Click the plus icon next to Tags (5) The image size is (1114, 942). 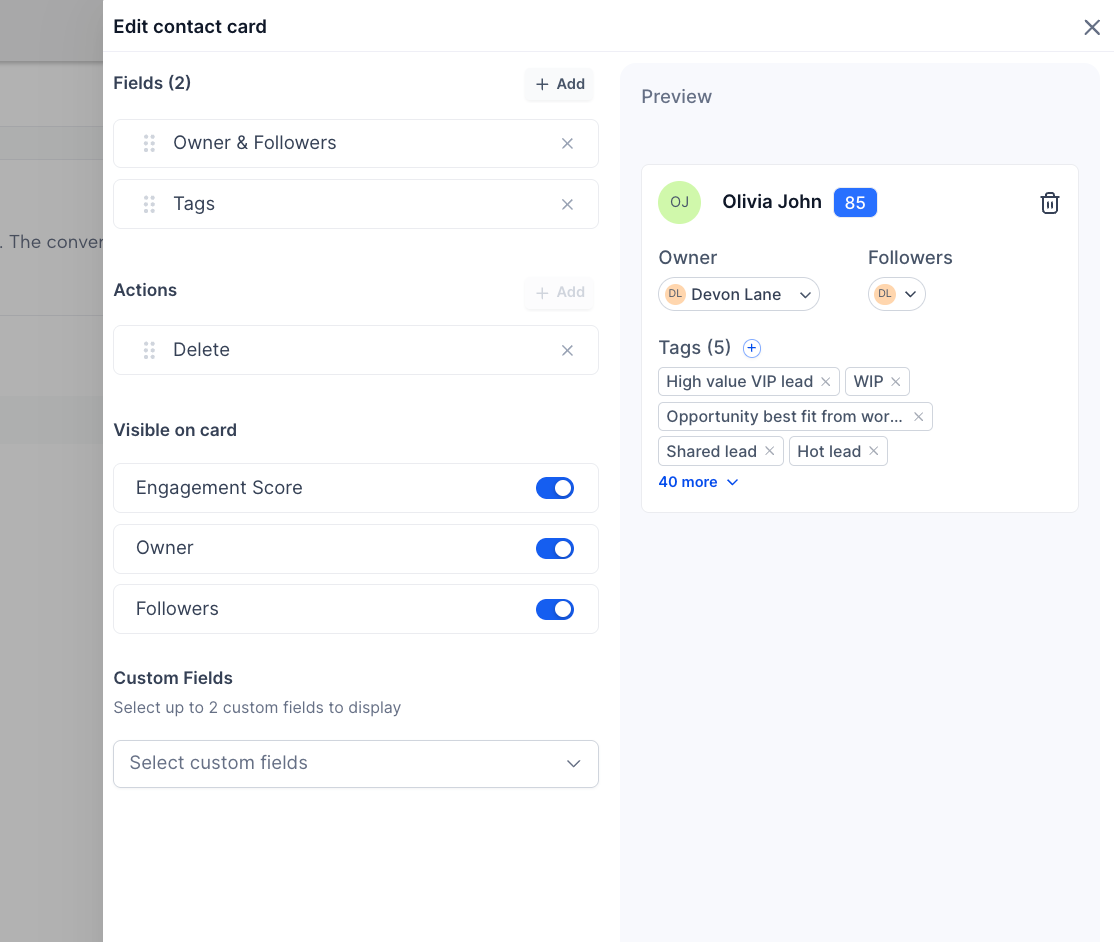[752, 348]
